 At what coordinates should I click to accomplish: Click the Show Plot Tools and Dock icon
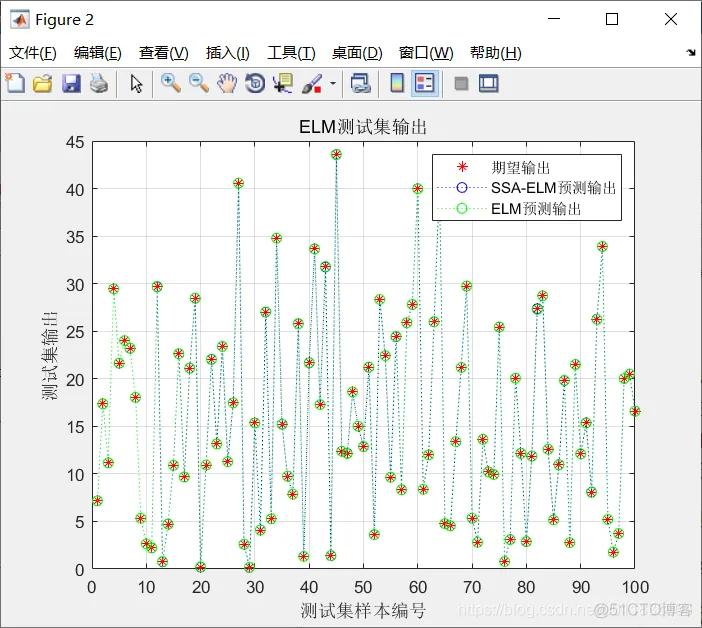point(488,83)
